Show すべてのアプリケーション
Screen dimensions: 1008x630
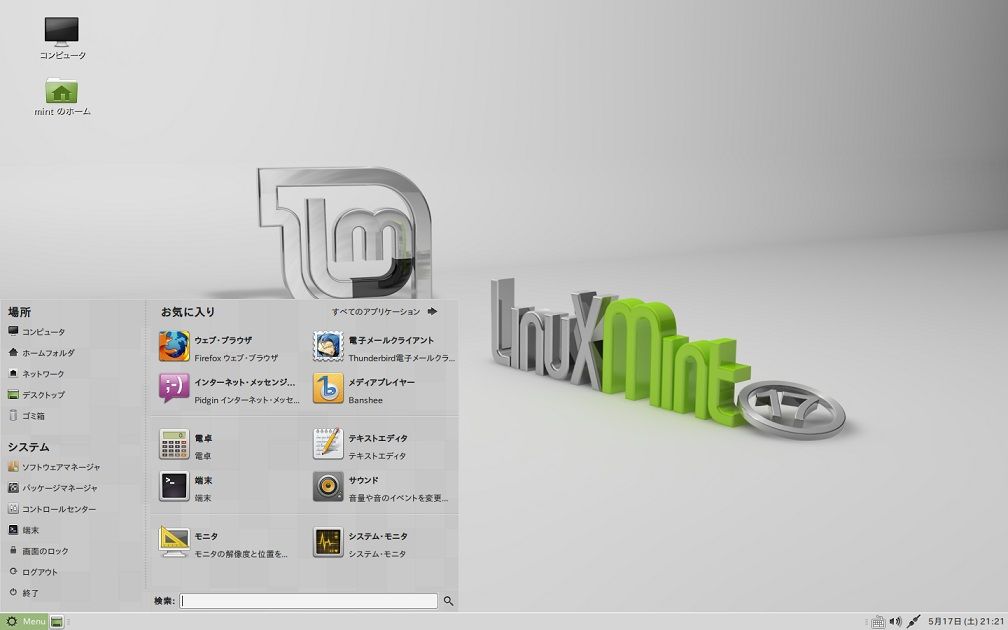point(384,312)
